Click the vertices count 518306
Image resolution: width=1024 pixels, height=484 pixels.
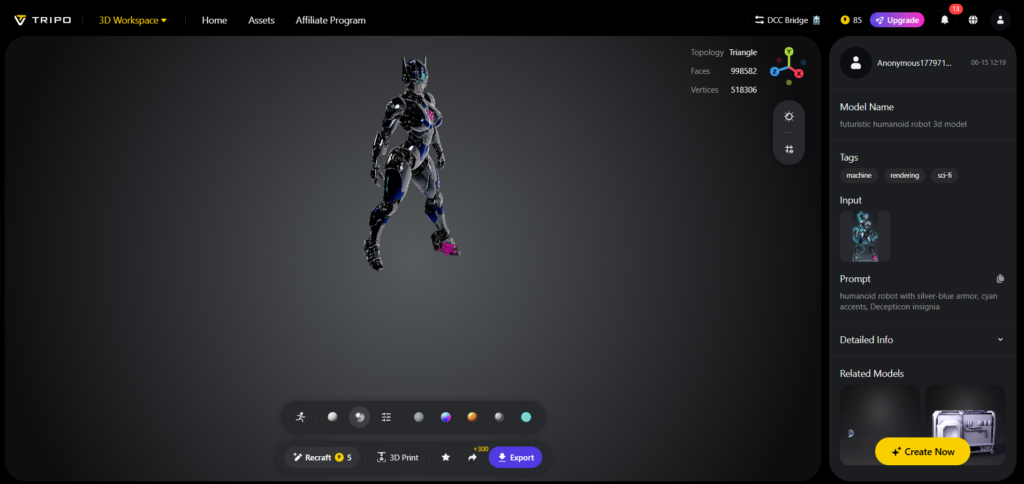pyautogui.click(x=744, y=90)
